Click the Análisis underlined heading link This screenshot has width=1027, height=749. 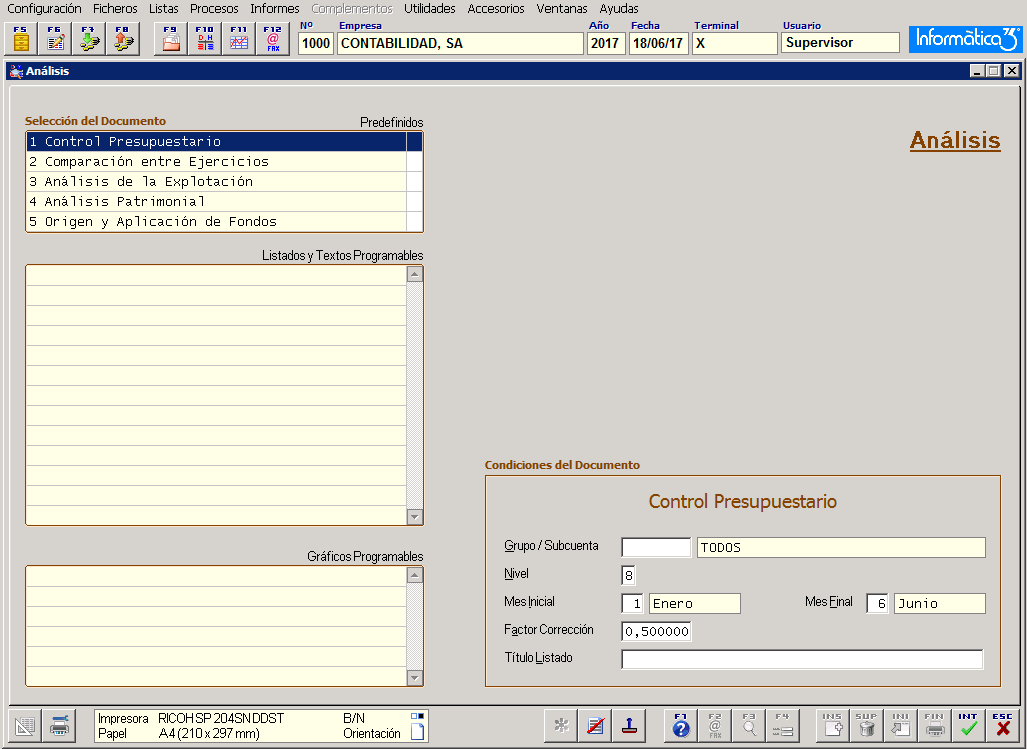tap(955, 140)
